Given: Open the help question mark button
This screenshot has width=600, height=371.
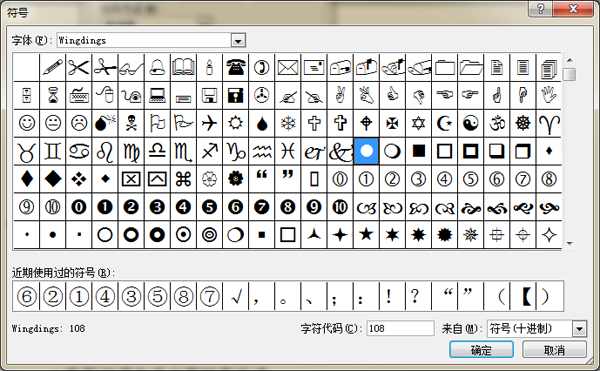Looking at the screenshot, I should [x=540, y=8].
